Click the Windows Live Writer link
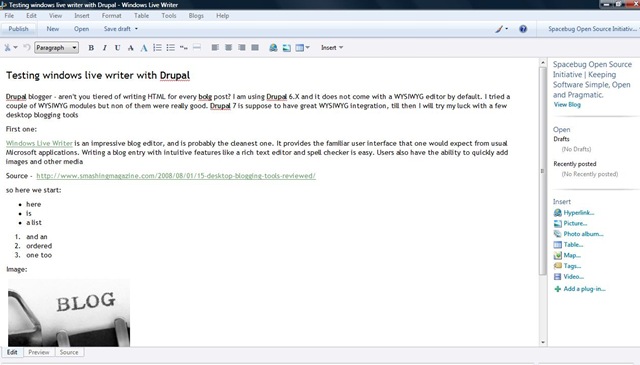This screenshot has width=640, height=365. 39,143
